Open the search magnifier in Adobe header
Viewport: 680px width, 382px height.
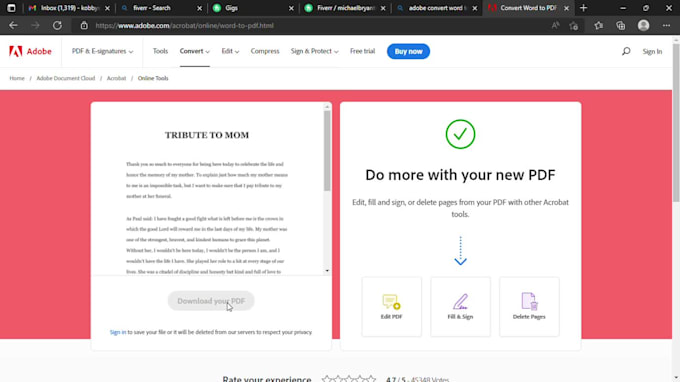[x=626, y=51]
